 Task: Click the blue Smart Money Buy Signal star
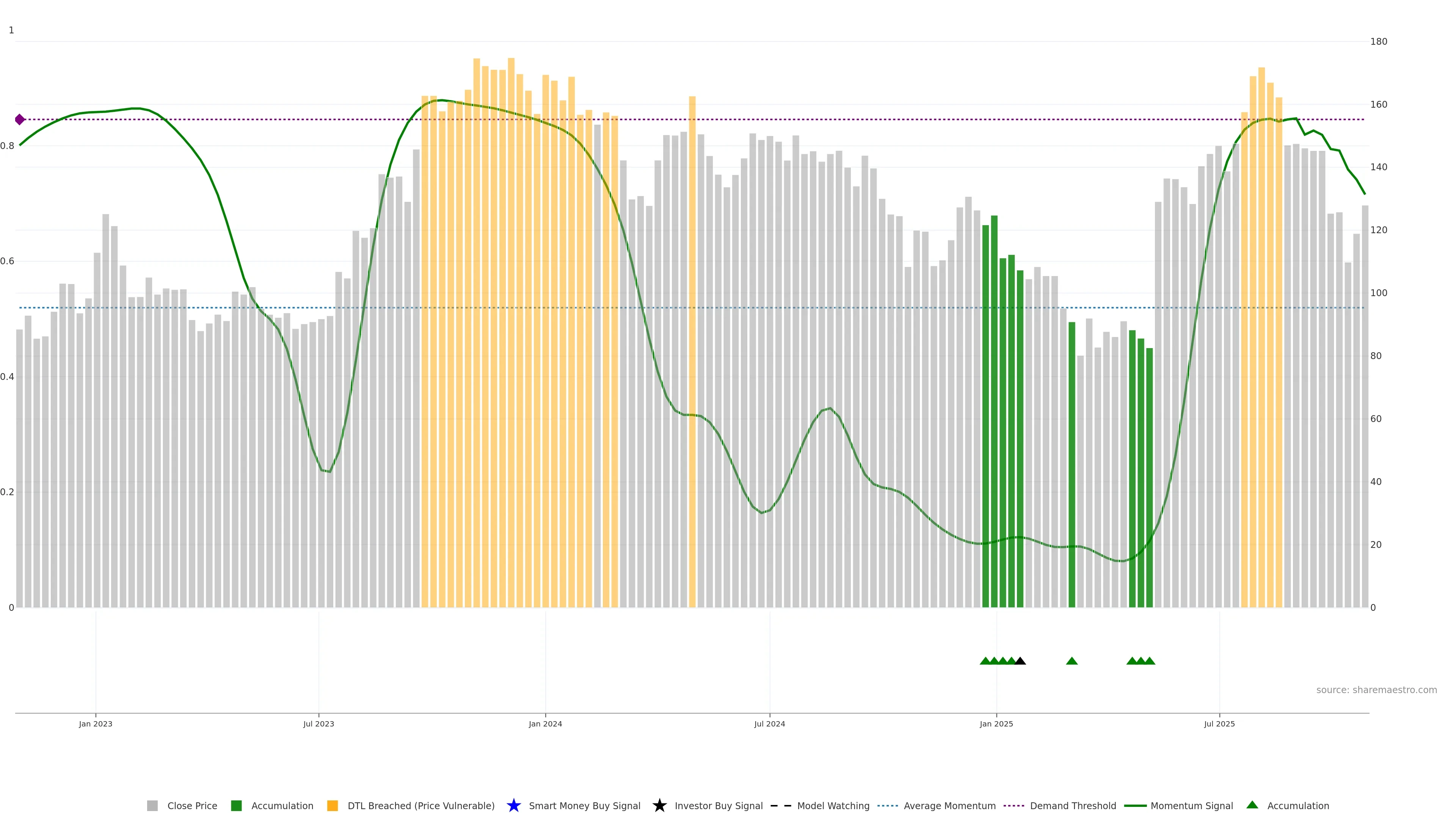pyautogui.click(x=513, y=805)
